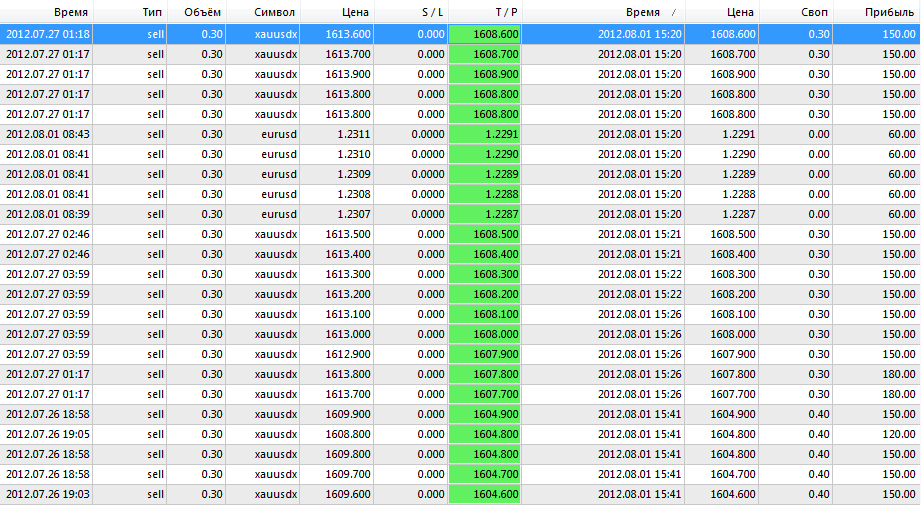Screen dimensions: 921x505
Task: Sort by the T / P column header
Action: (x=485, y=12)
